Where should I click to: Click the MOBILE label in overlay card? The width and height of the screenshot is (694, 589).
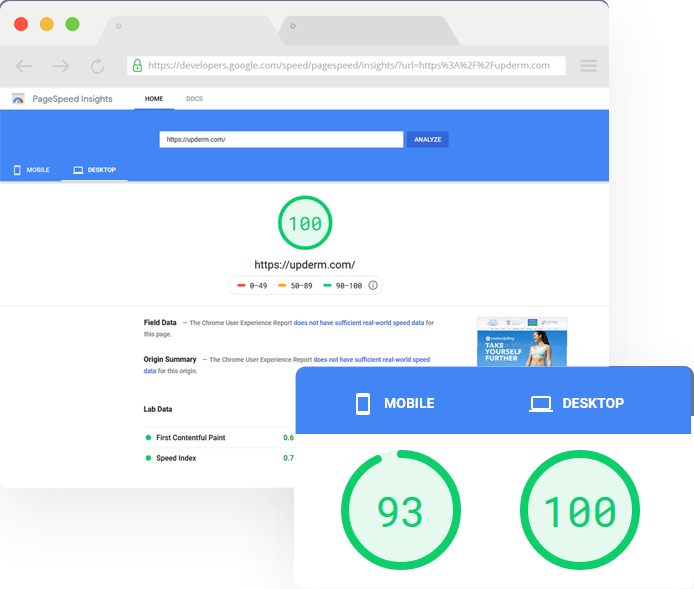tap(409, 404)
